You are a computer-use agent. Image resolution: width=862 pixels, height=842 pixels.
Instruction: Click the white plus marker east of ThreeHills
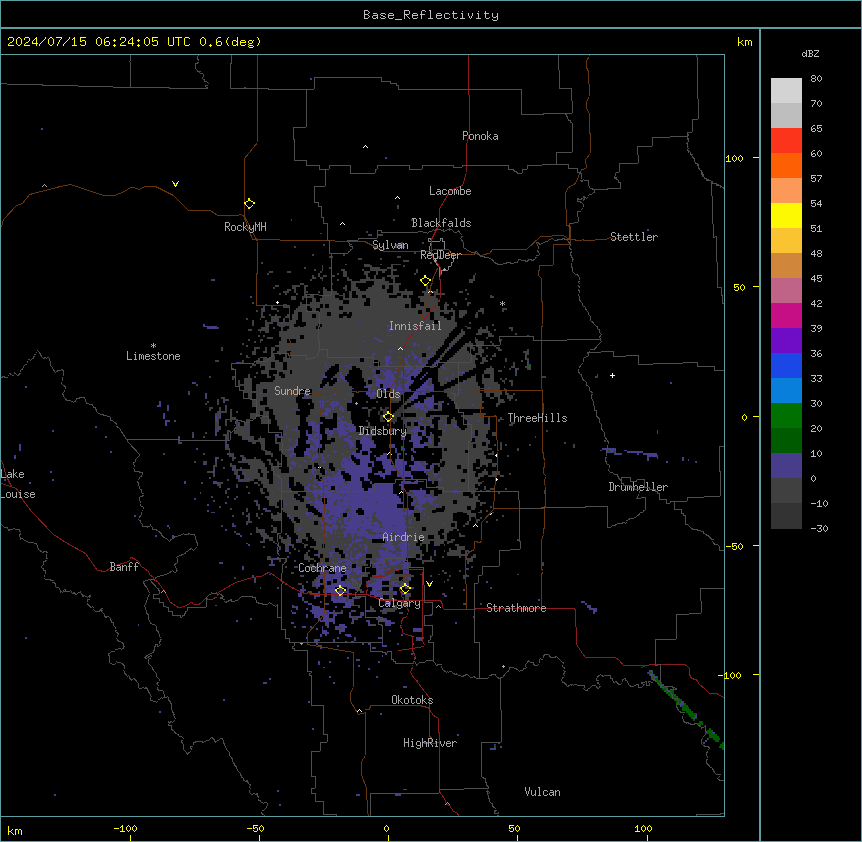click(x=612, y=375)
